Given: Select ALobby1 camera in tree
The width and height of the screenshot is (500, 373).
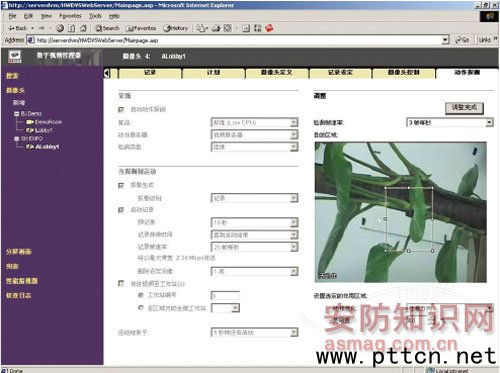Looking at the screenshot, I should 47,147.
